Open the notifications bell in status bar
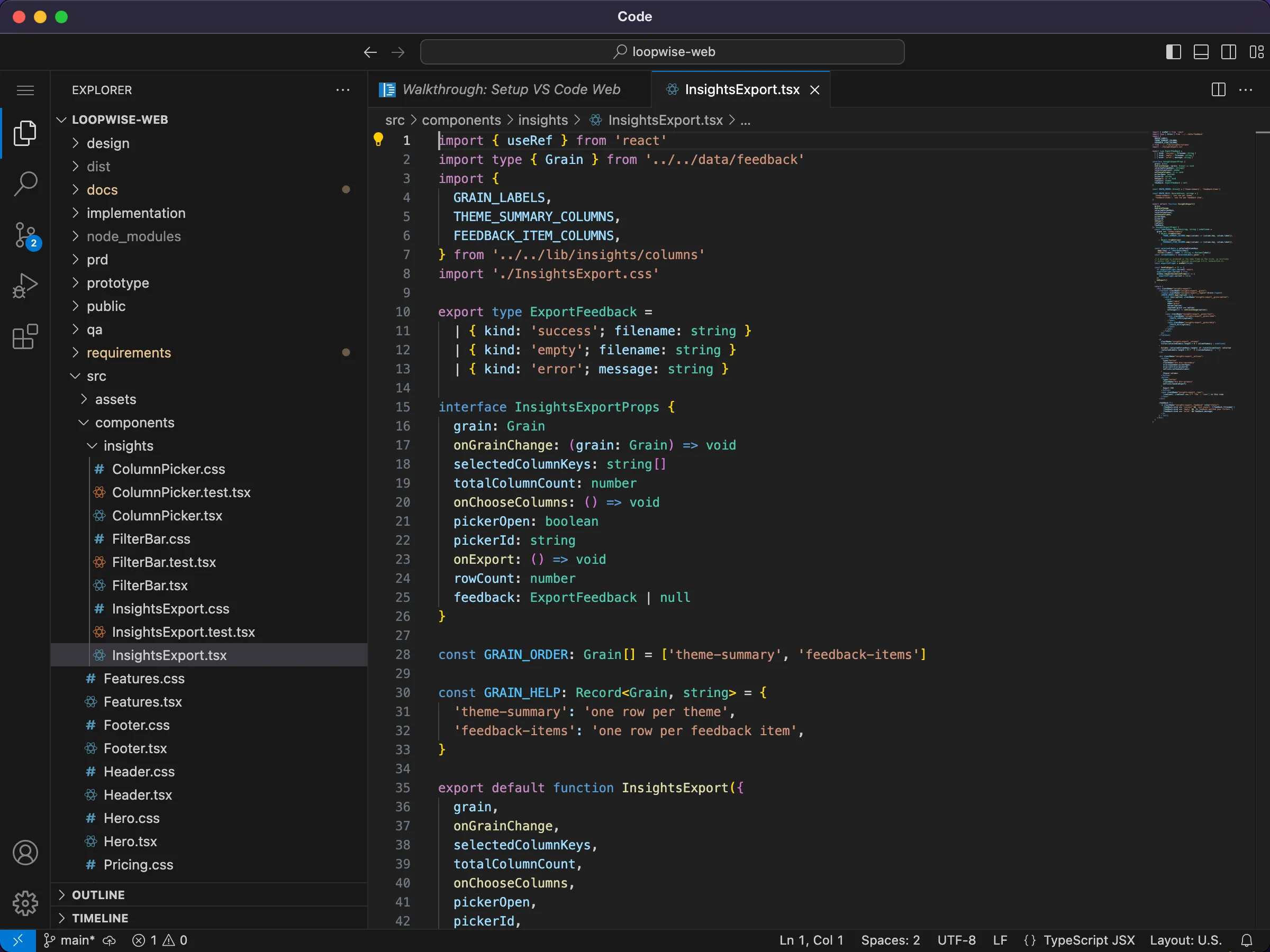This screenshot has width=1270, height=952. (1247, 940)
